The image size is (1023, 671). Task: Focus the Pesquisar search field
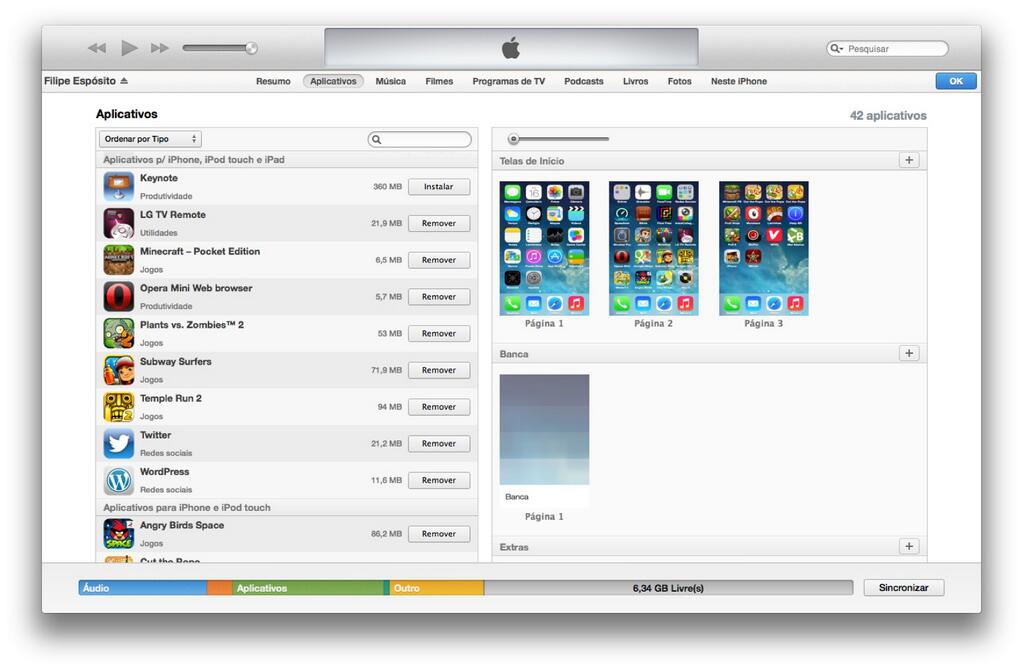[x=887, y=48]
